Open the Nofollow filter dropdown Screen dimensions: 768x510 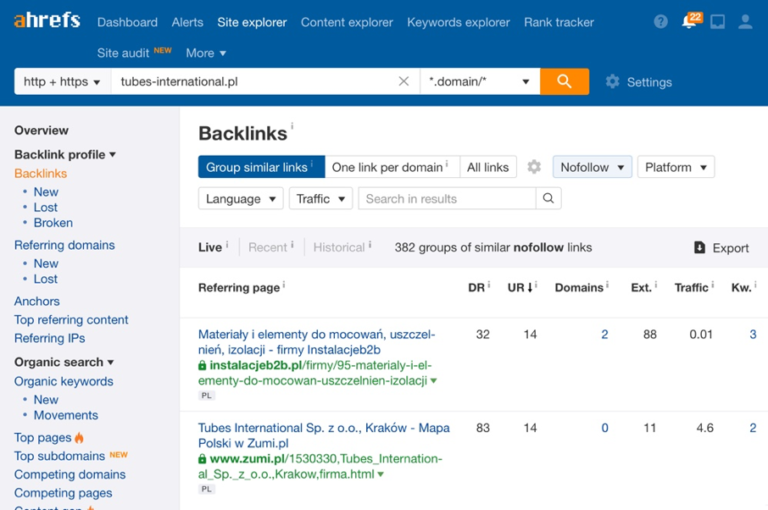[x=592, y=167]
